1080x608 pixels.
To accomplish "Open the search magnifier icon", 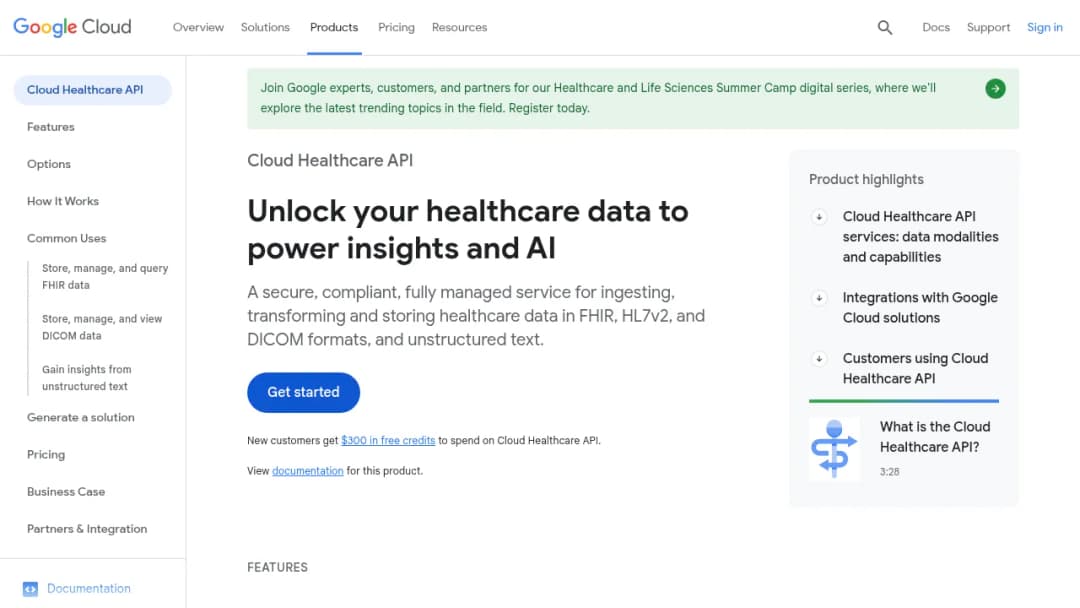I will pos(885,28).
